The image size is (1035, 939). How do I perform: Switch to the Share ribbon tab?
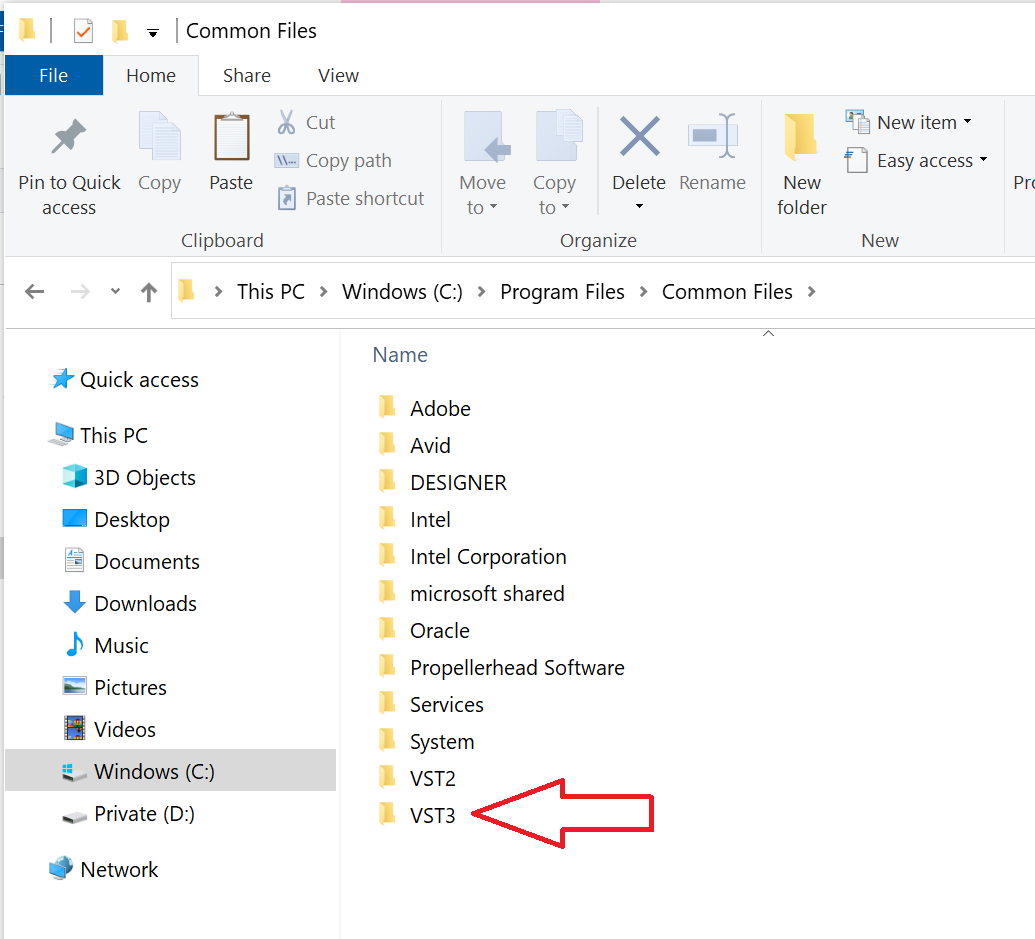pos(246,76)
